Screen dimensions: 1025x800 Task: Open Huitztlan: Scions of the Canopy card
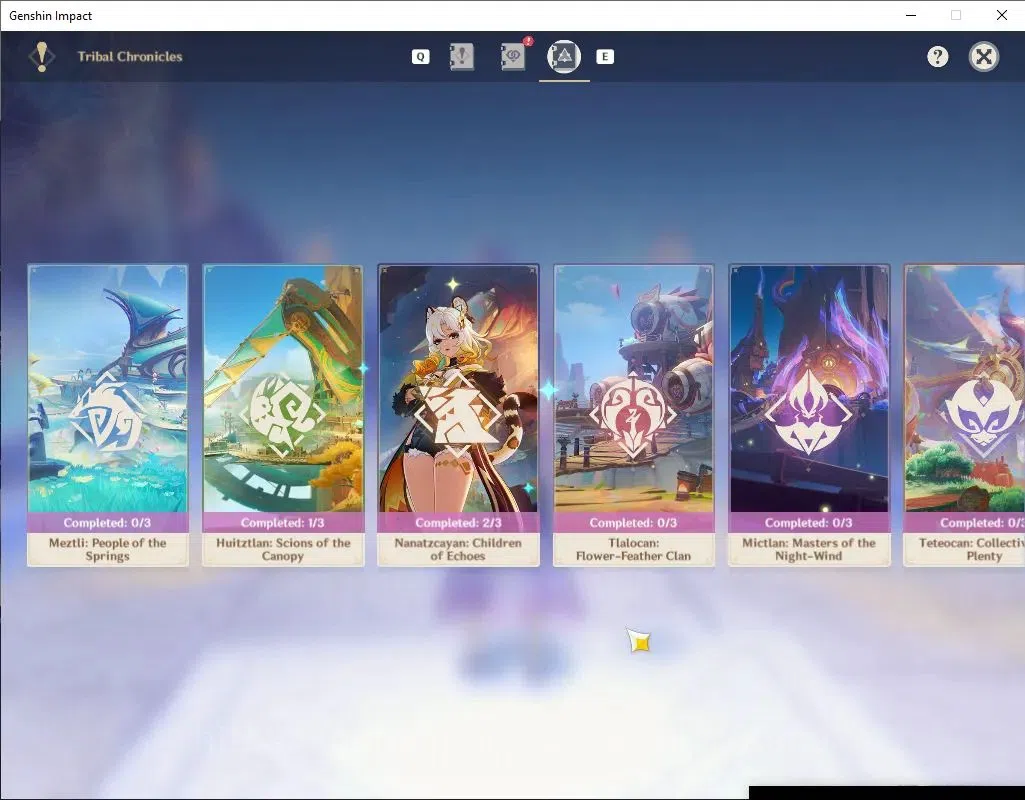pos(283,415)
